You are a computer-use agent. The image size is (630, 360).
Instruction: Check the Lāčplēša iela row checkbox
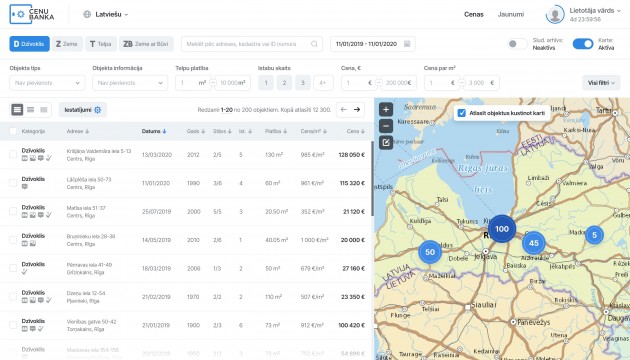(13, 183)
